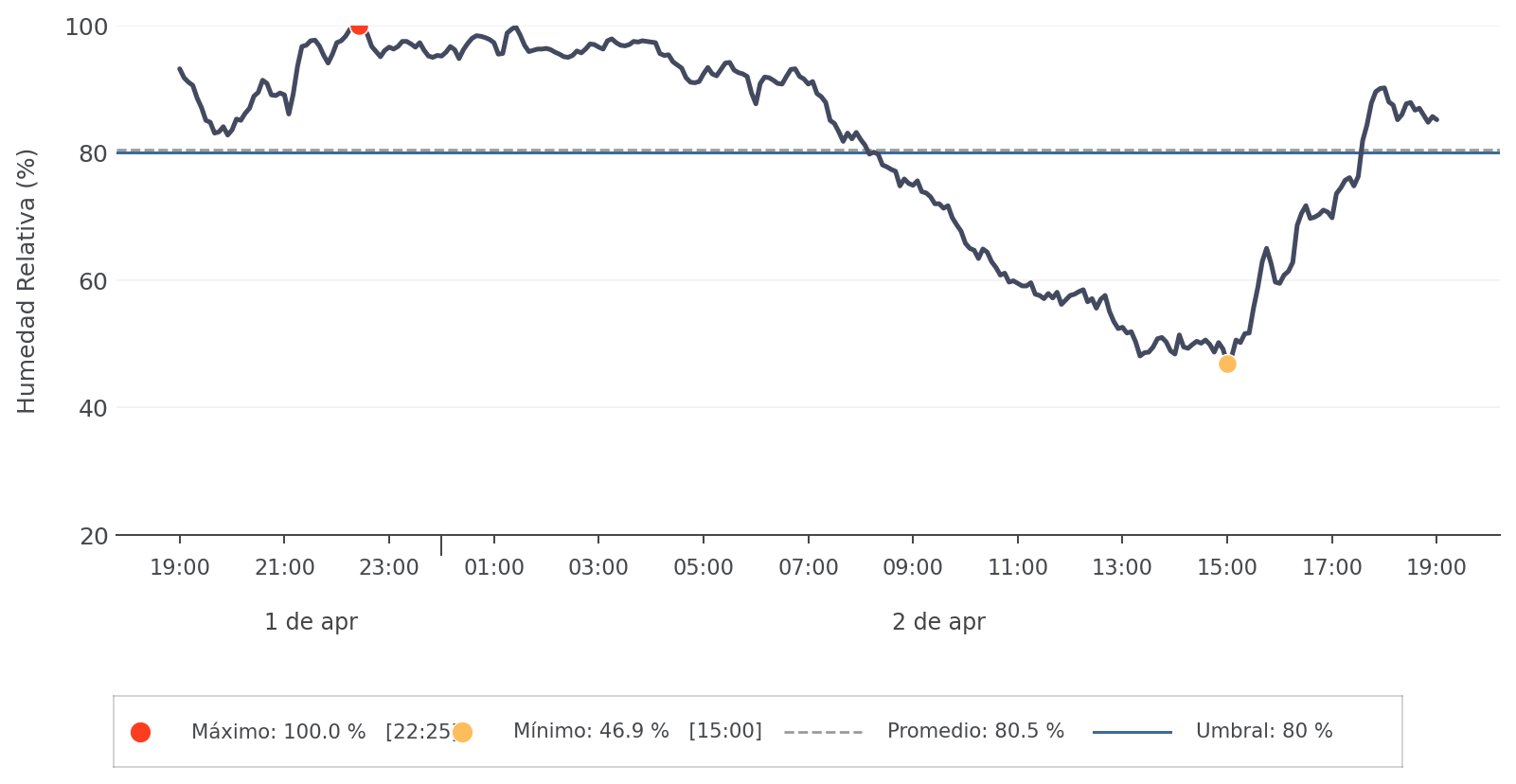1516x784 pixels.
Task: Click the '2 de apr' date label
Action: click(x=938, y=622)
